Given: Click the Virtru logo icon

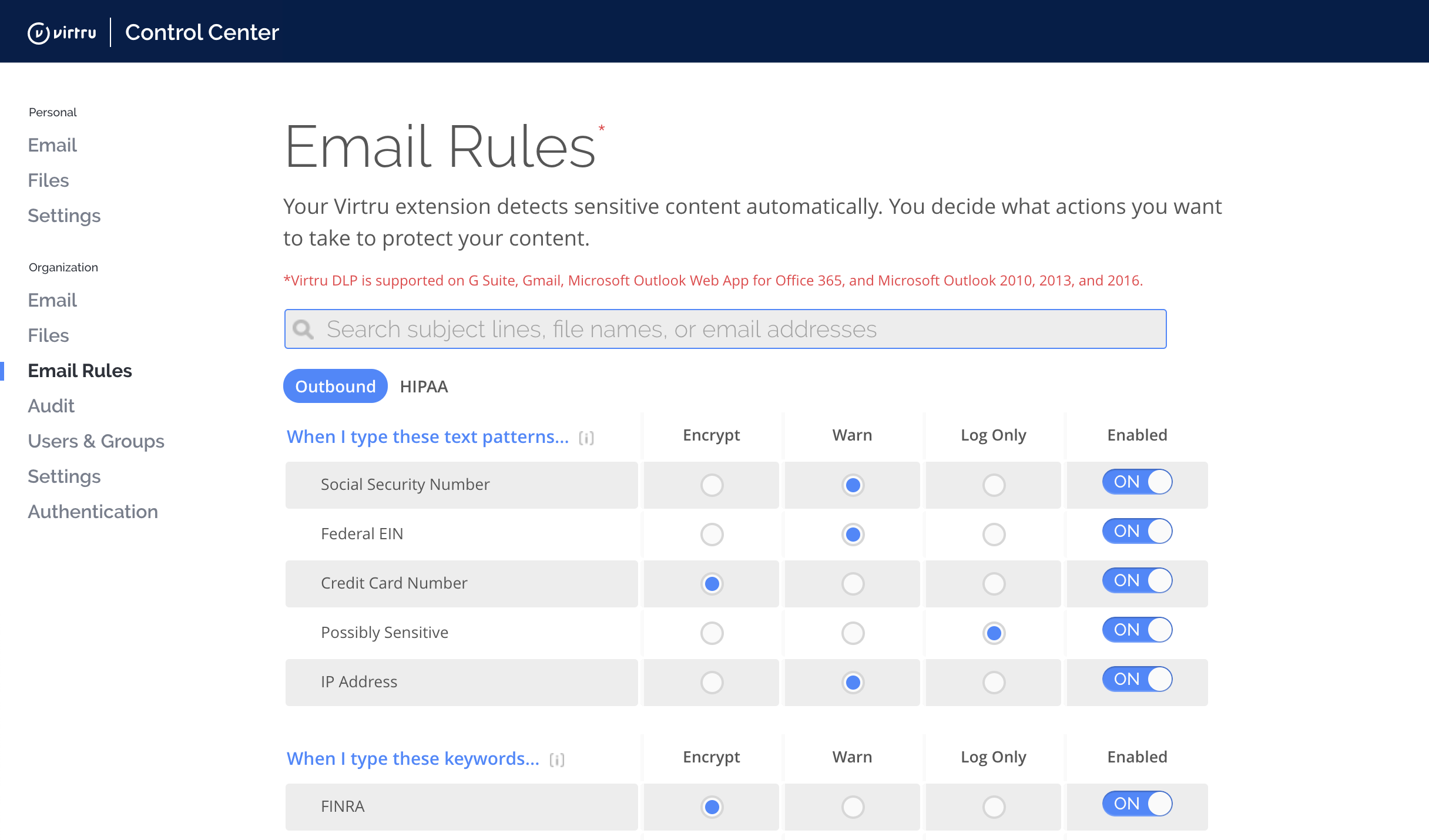Looking at the screenshot, I should (x=39, y=33).
